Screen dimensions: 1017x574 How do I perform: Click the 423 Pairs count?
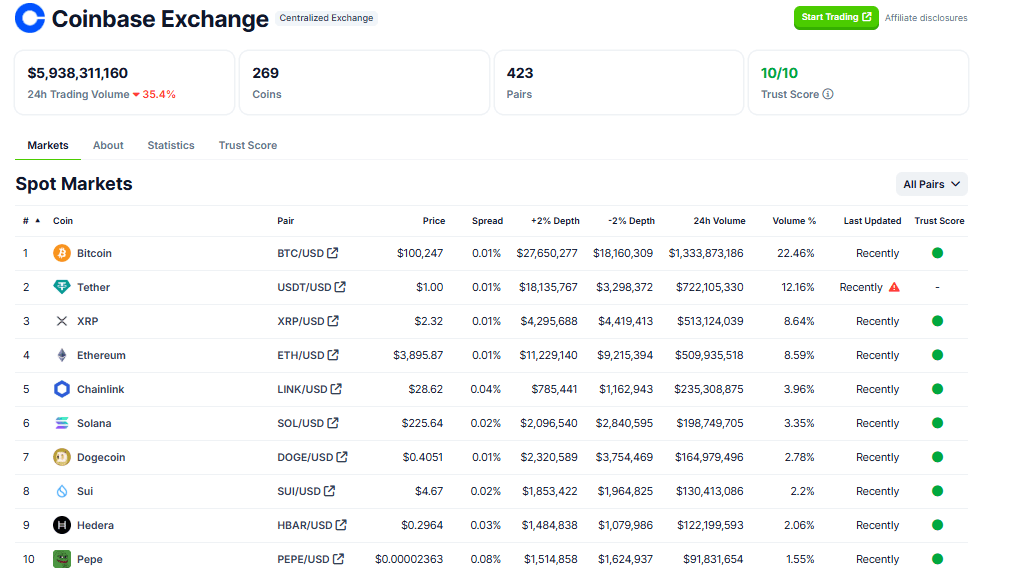pos(520,73)
